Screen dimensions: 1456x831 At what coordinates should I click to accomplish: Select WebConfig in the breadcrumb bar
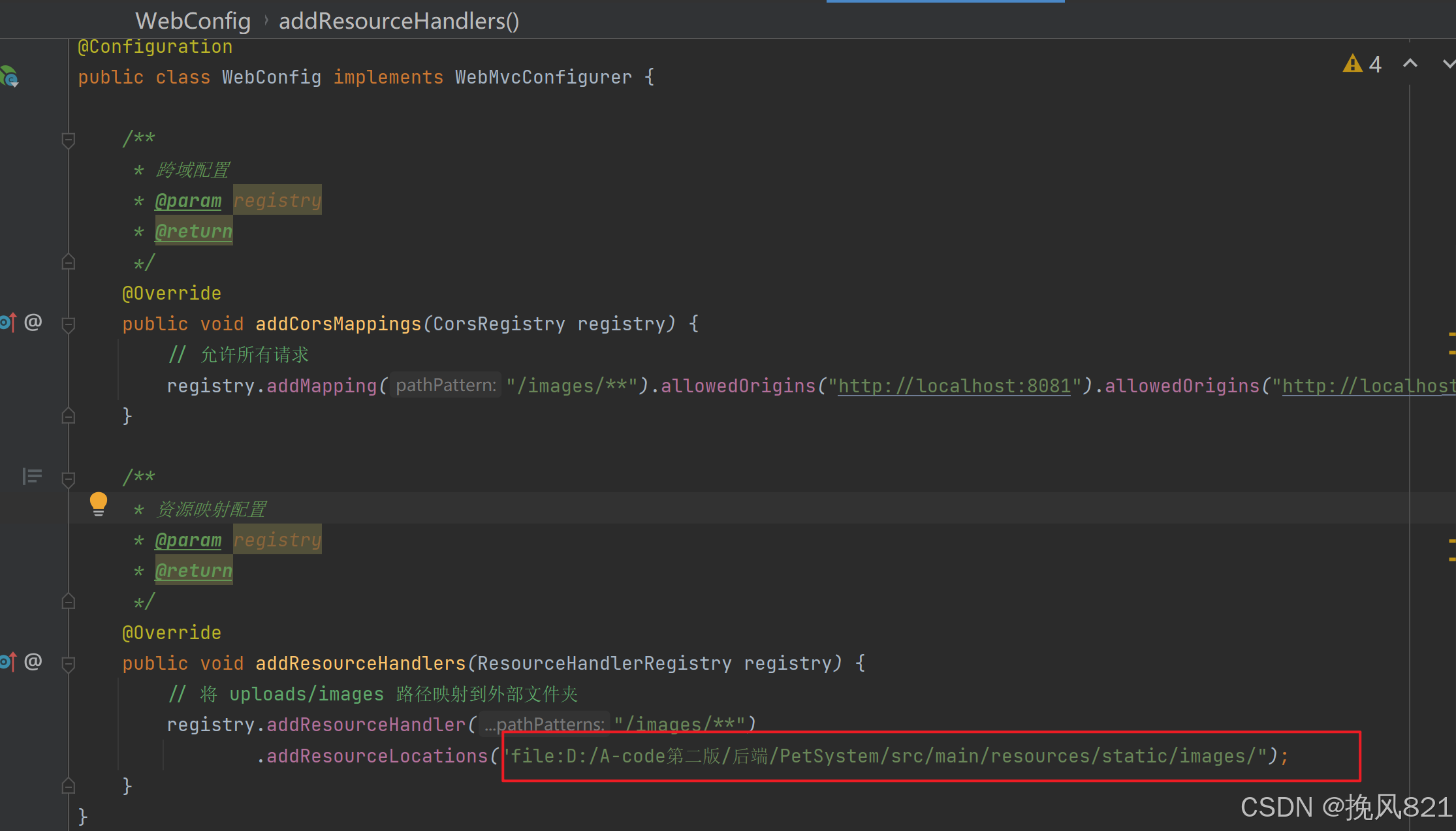[x=193, y=21]
